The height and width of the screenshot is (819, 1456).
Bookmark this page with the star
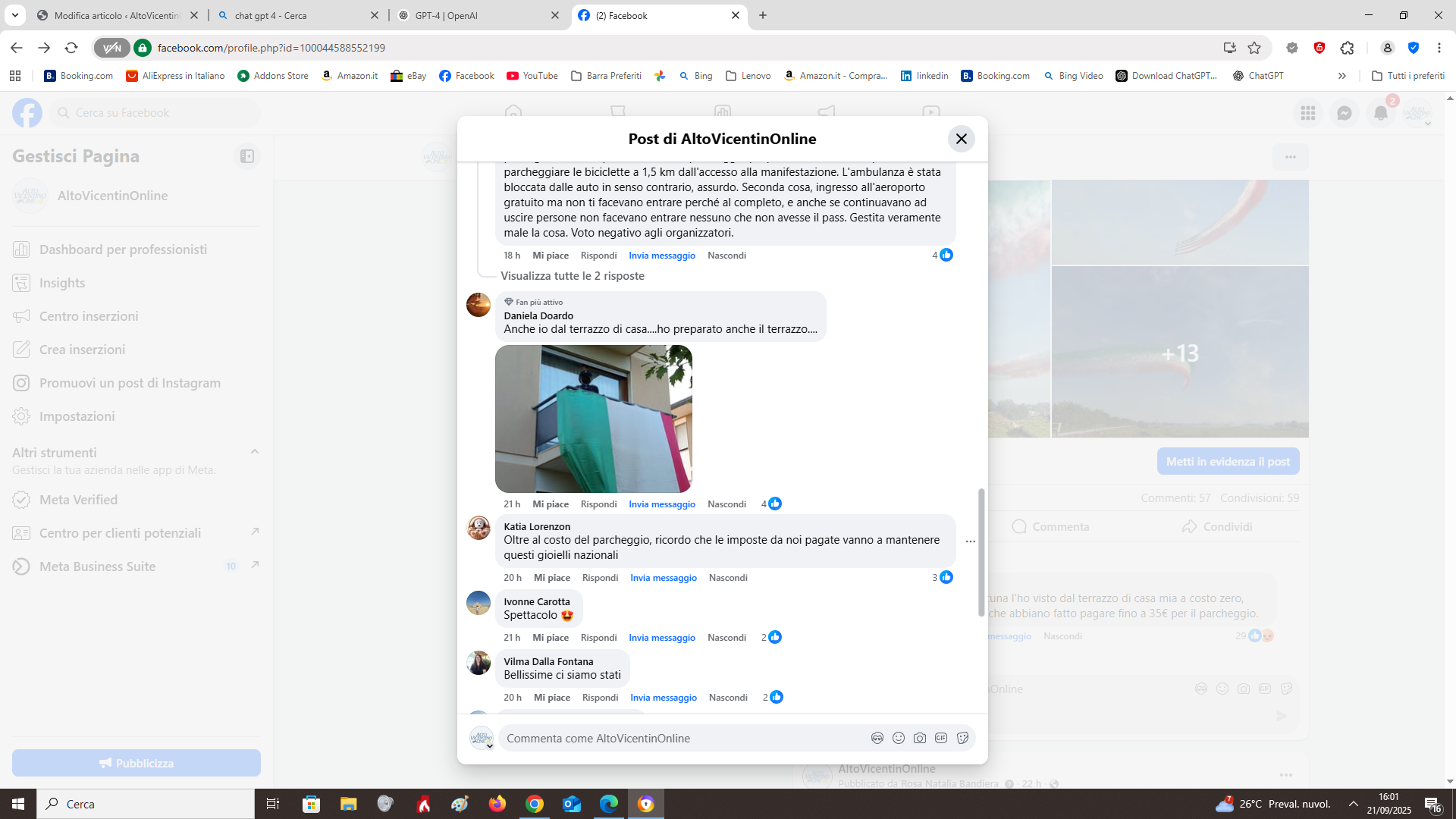[x=1254, y=48]
